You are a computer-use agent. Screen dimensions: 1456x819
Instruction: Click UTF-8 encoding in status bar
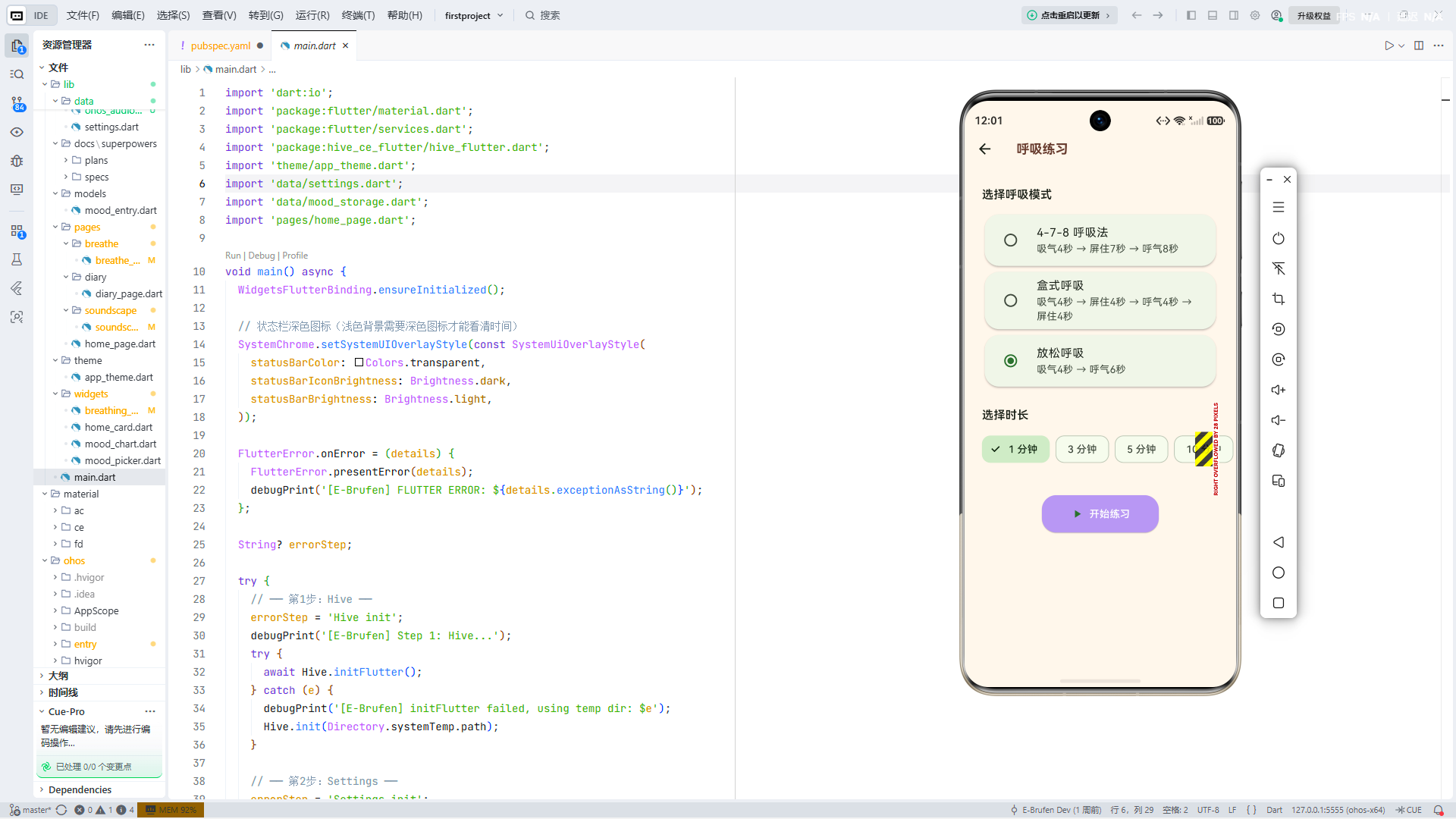1208,810
